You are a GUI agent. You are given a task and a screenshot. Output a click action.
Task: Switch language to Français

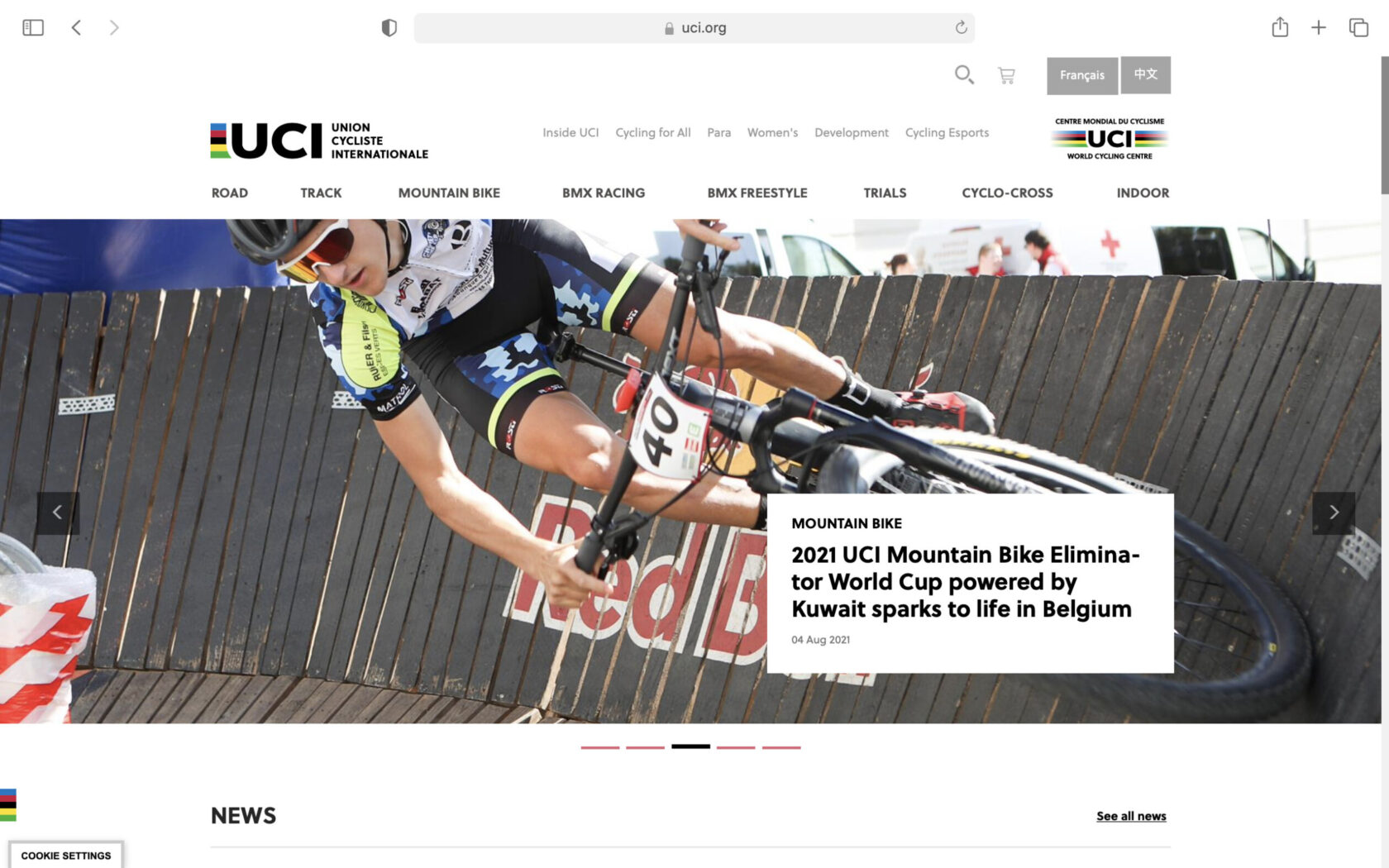point(1082,75)
